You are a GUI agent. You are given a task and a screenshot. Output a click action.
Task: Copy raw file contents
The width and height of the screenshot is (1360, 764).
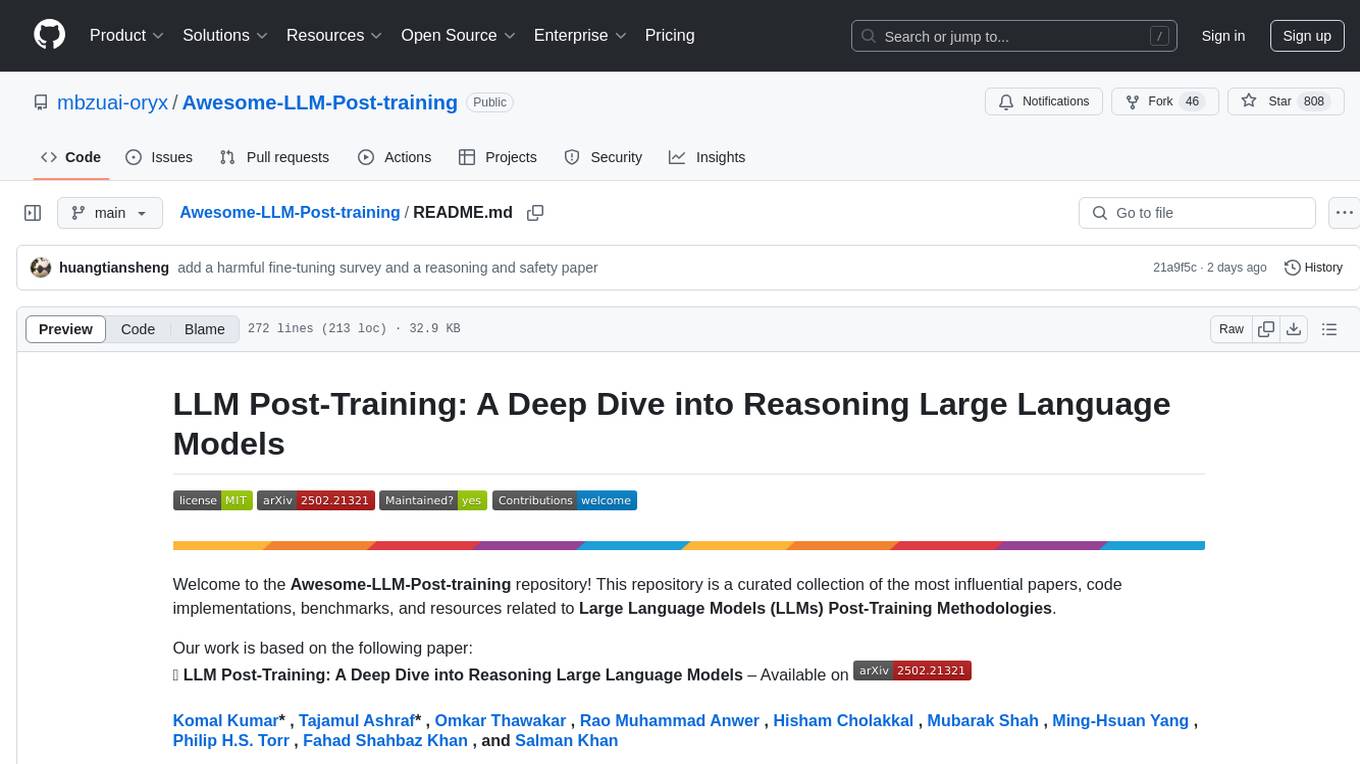[1267, 329]
